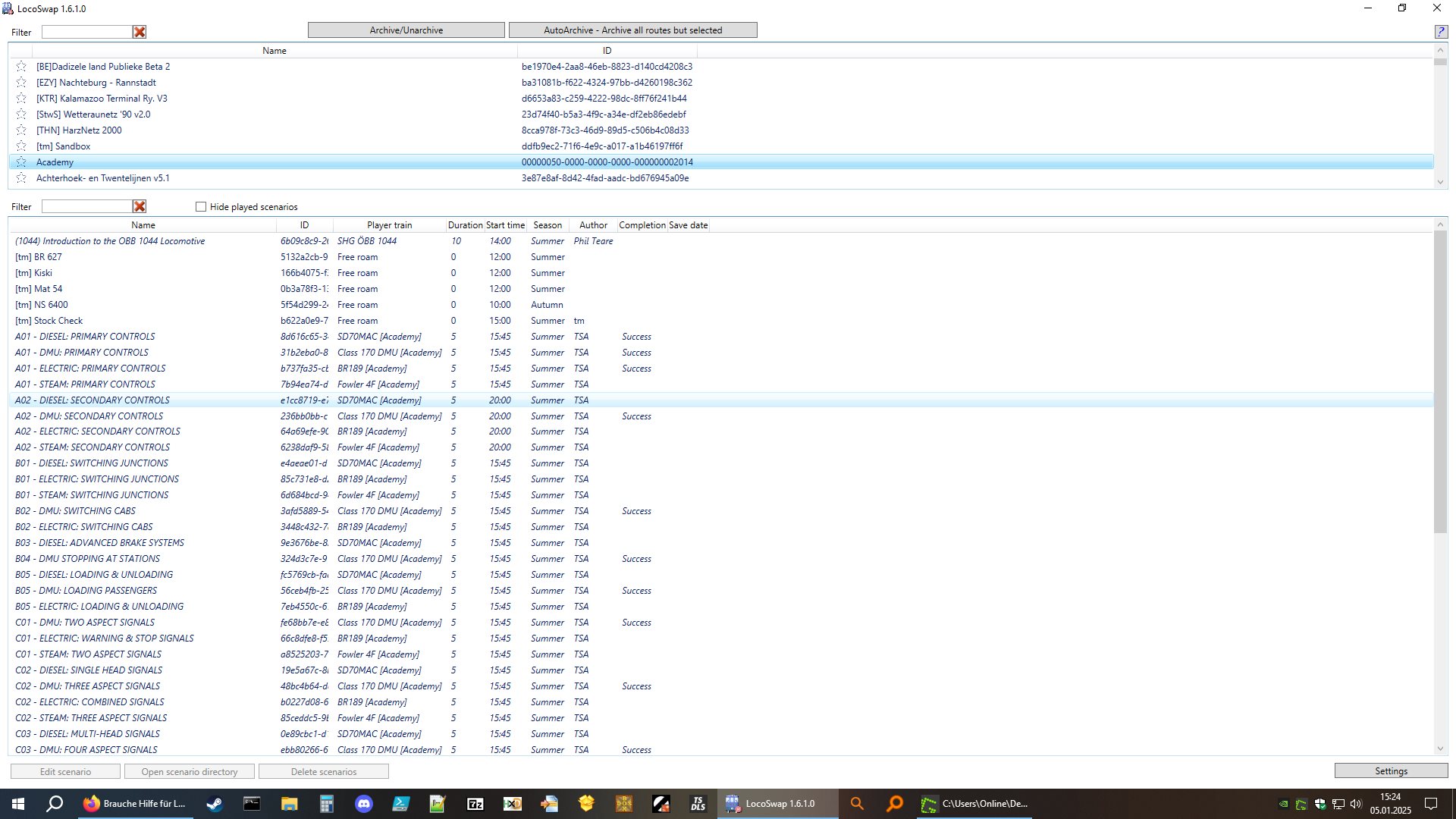Click AutoArchive all routes but selected
The image size is (1456, 819).
coord(633,30)
